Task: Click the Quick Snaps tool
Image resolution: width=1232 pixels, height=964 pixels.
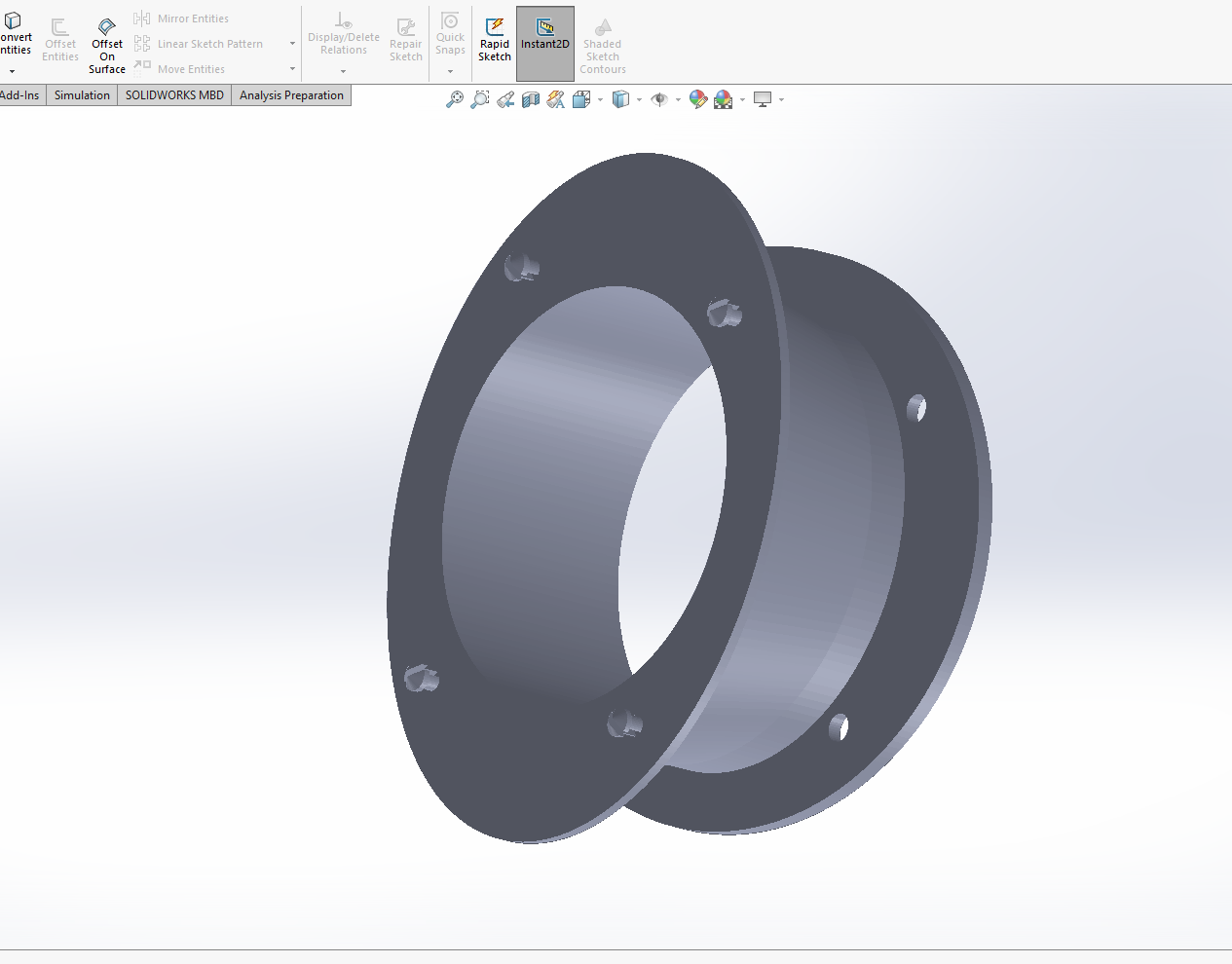Action: [x=450, y=34]
